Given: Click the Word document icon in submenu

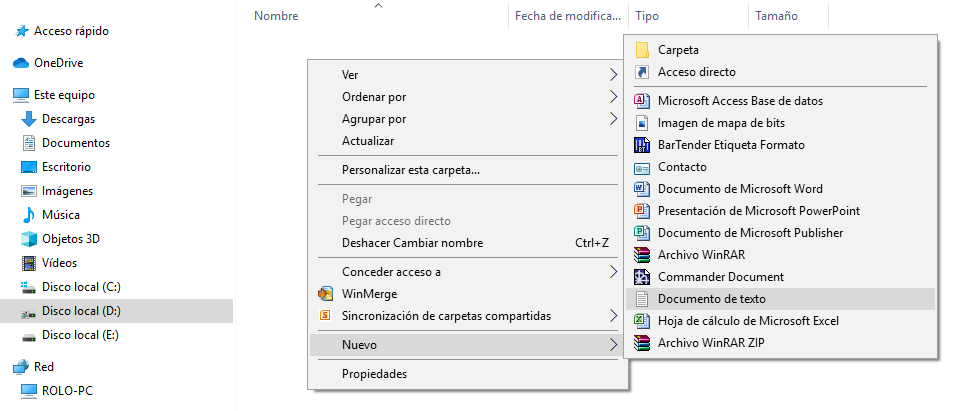Looking at the screenshot, I should [642, 189].
